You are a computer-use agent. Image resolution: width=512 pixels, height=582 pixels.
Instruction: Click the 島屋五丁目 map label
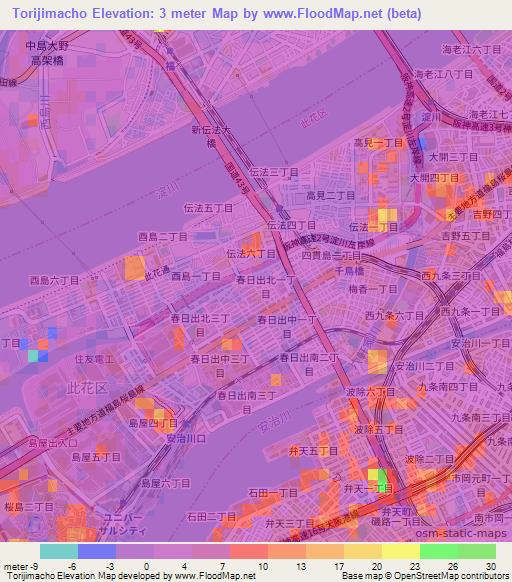click(x=96, y=457)
